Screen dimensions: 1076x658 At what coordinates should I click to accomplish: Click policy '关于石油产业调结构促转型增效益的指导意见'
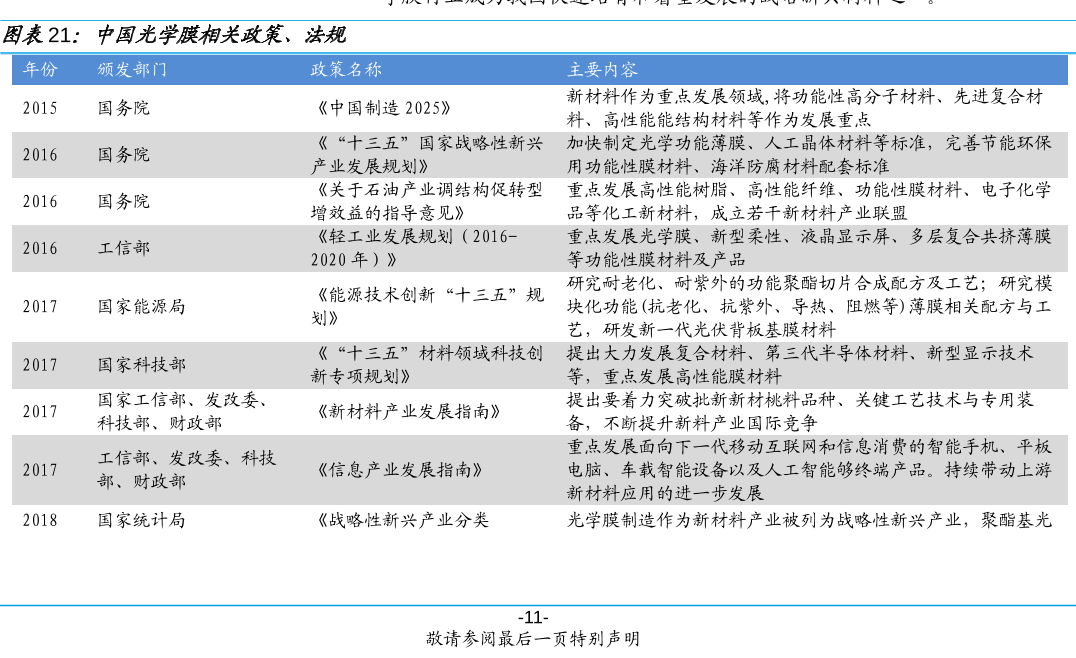click(427, 201)
